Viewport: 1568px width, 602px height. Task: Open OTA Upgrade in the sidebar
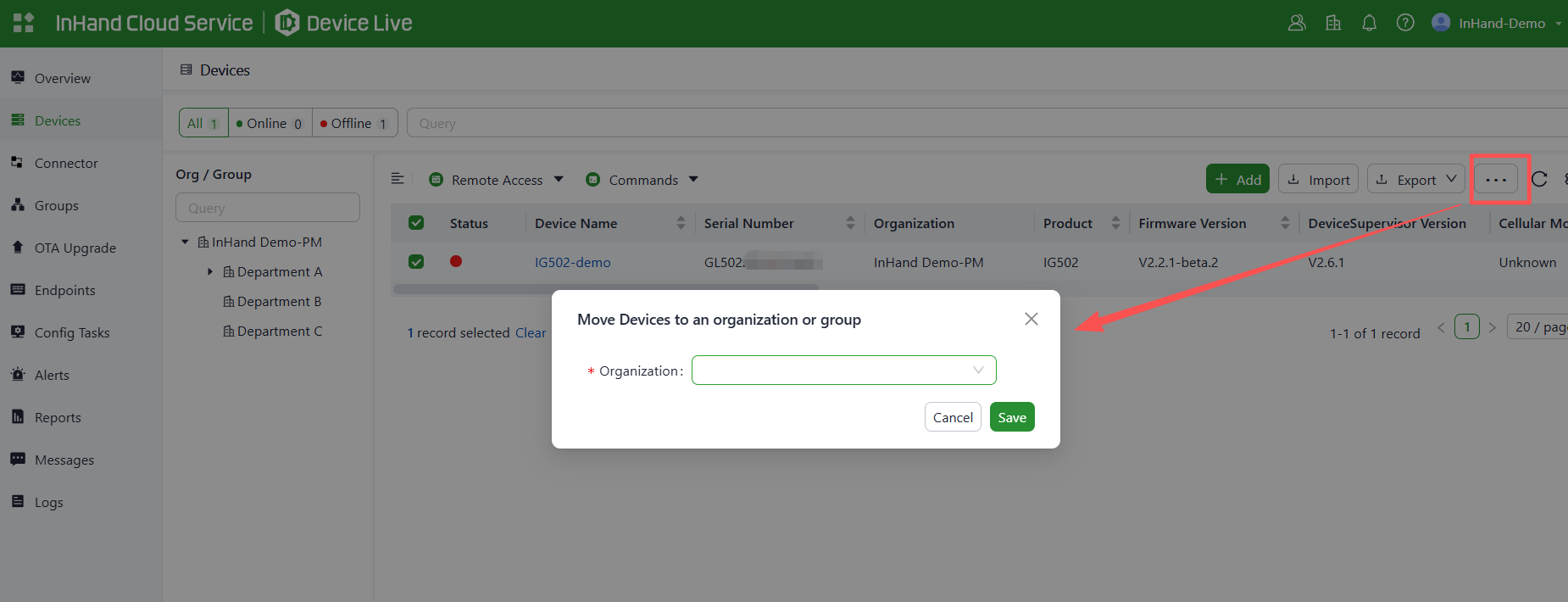(x=75, y=248)
